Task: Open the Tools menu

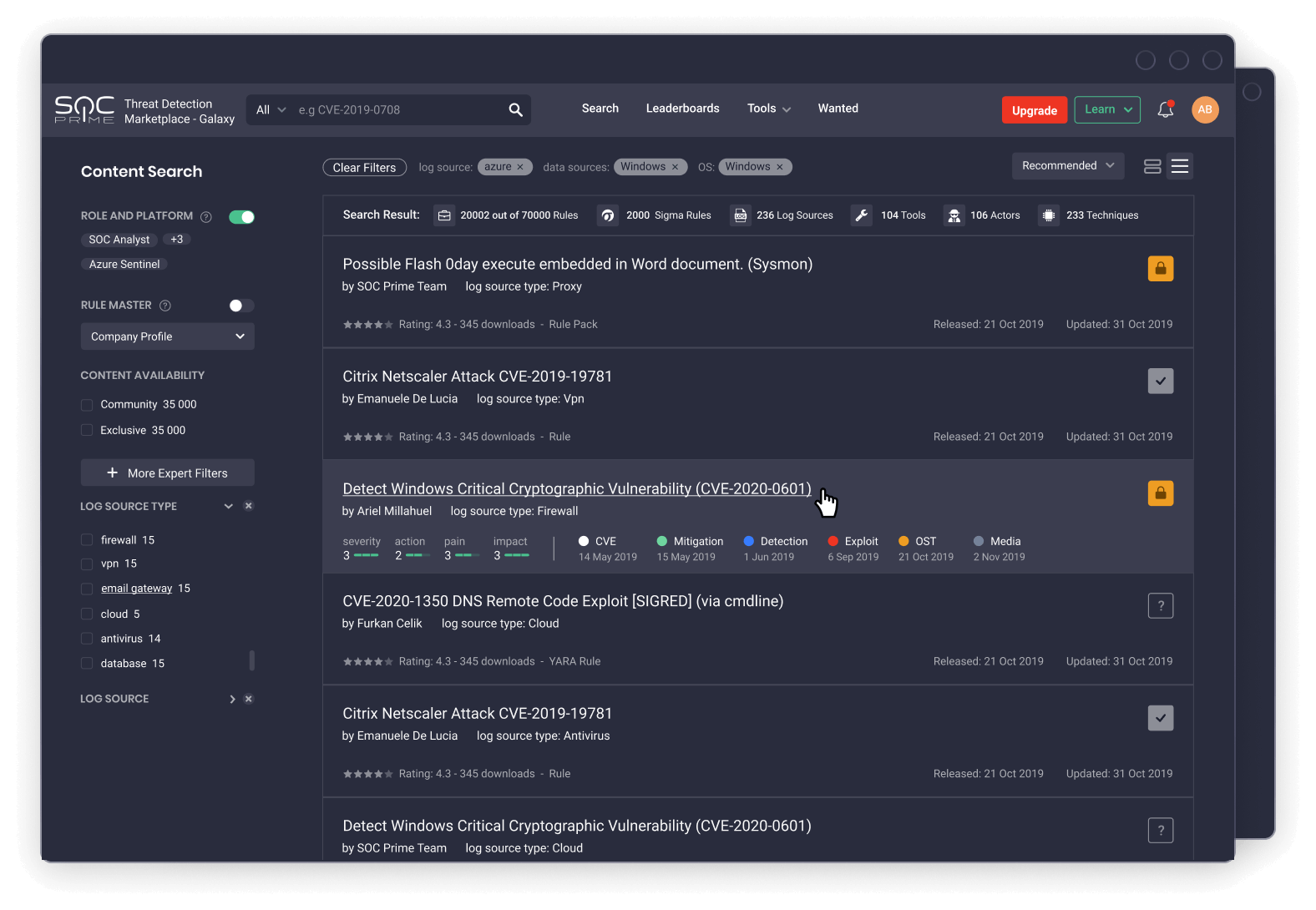Action: [768, 109]
